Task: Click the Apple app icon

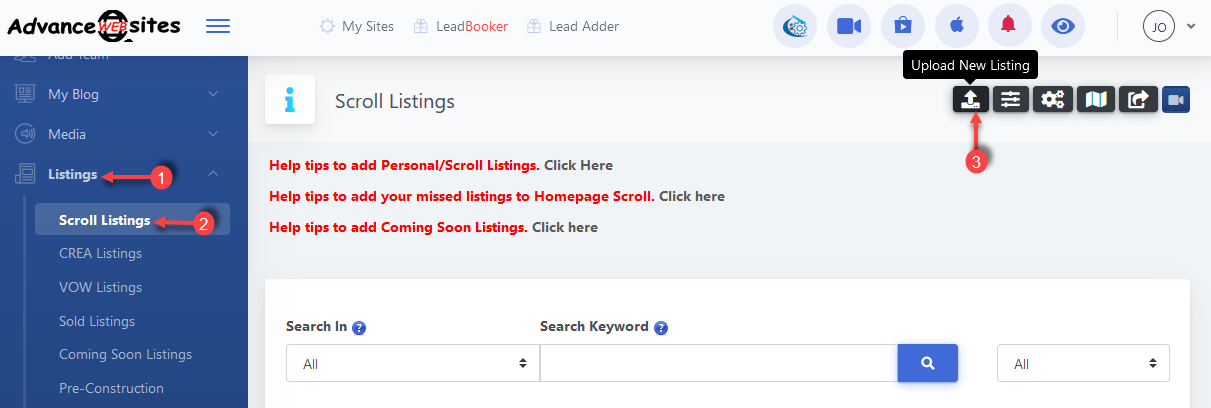Action: pyautogui.click(x=956, y=27)
